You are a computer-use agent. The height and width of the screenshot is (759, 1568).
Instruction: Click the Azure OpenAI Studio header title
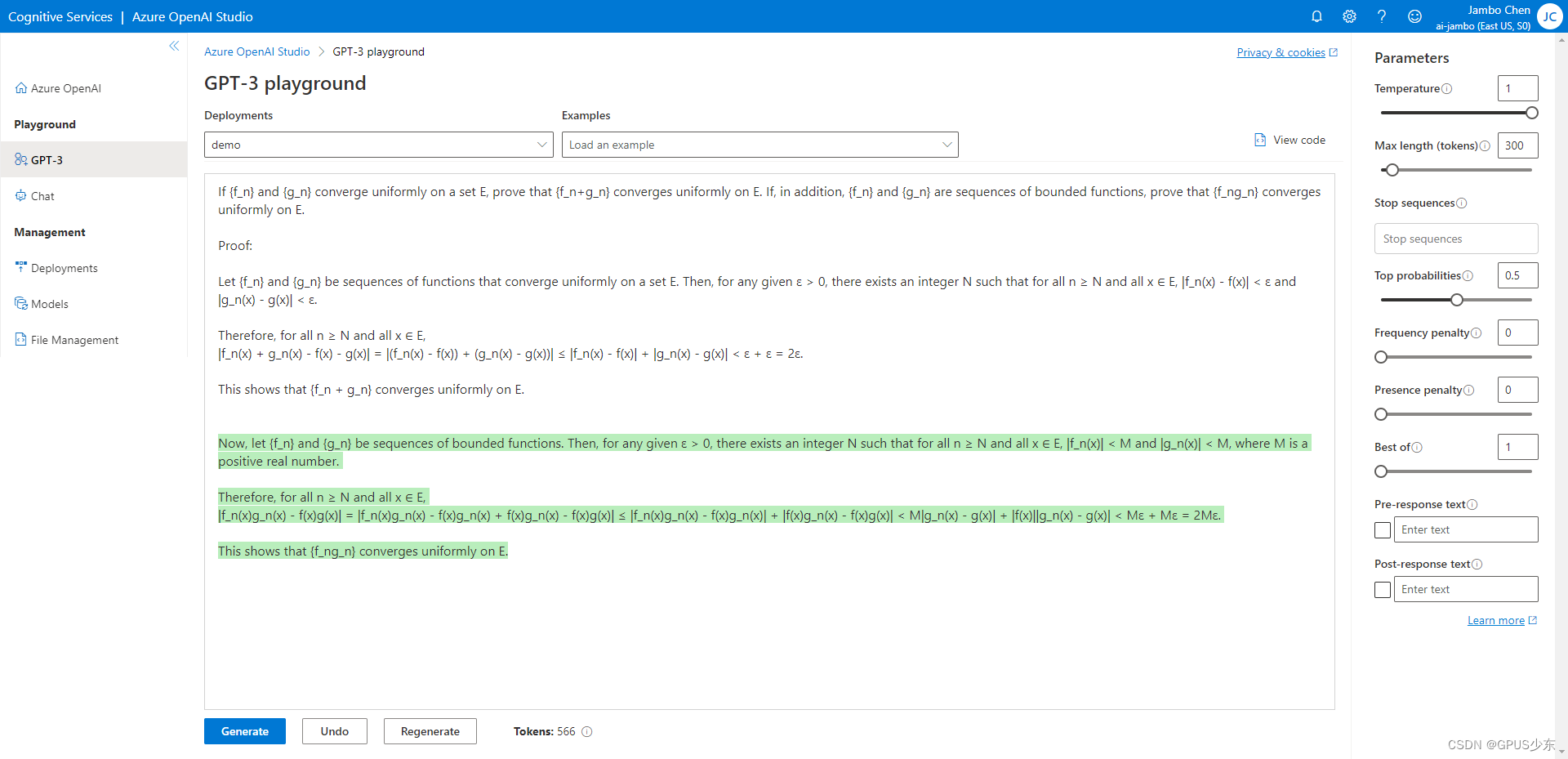point(193,16)
